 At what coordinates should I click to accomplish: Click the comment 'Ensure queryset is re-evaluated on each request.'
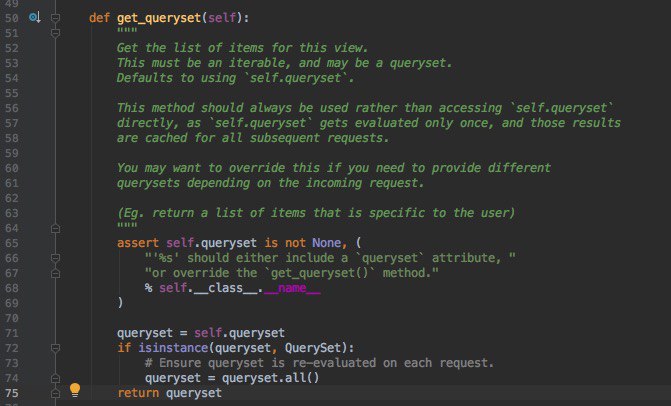tap(320, 363)
